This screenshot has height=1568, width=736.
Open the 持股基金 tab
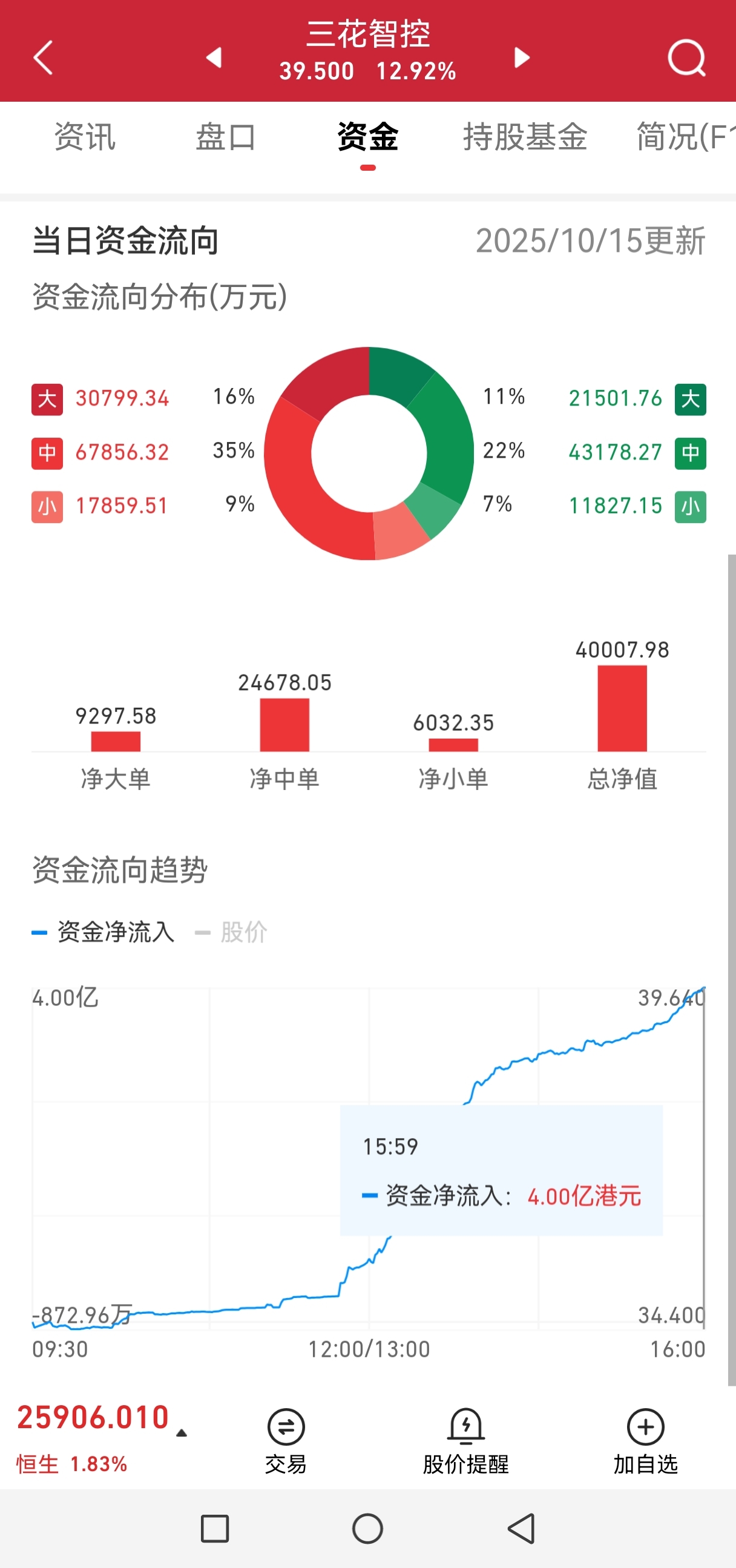pyautogui.click(x=525, y=137)
